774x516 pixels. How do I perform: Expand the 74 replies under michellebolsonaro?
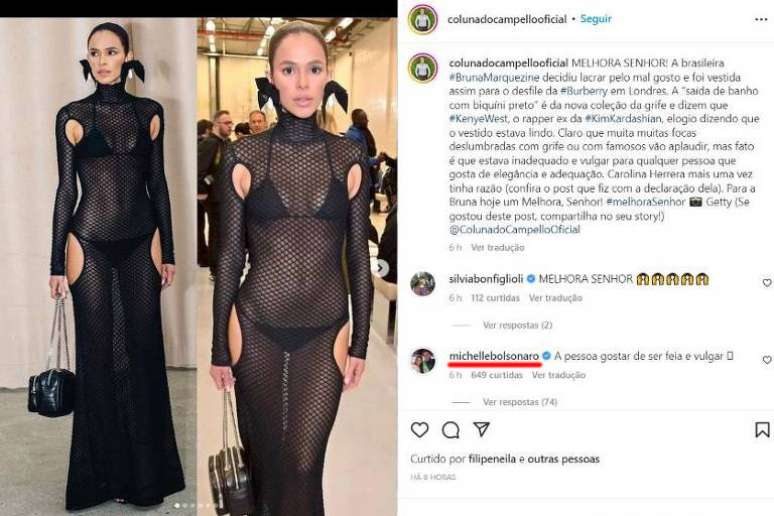[520, 402]
